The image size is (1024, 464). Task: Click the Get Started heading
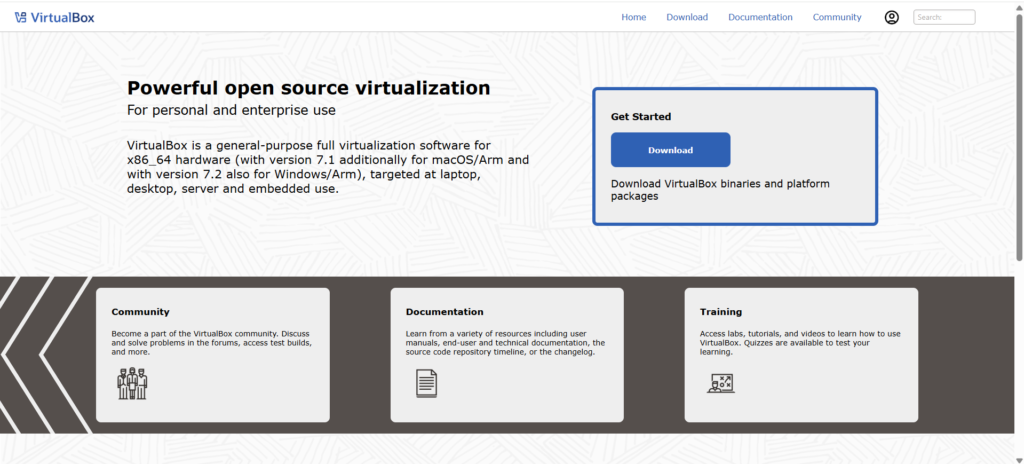[641, 117]
